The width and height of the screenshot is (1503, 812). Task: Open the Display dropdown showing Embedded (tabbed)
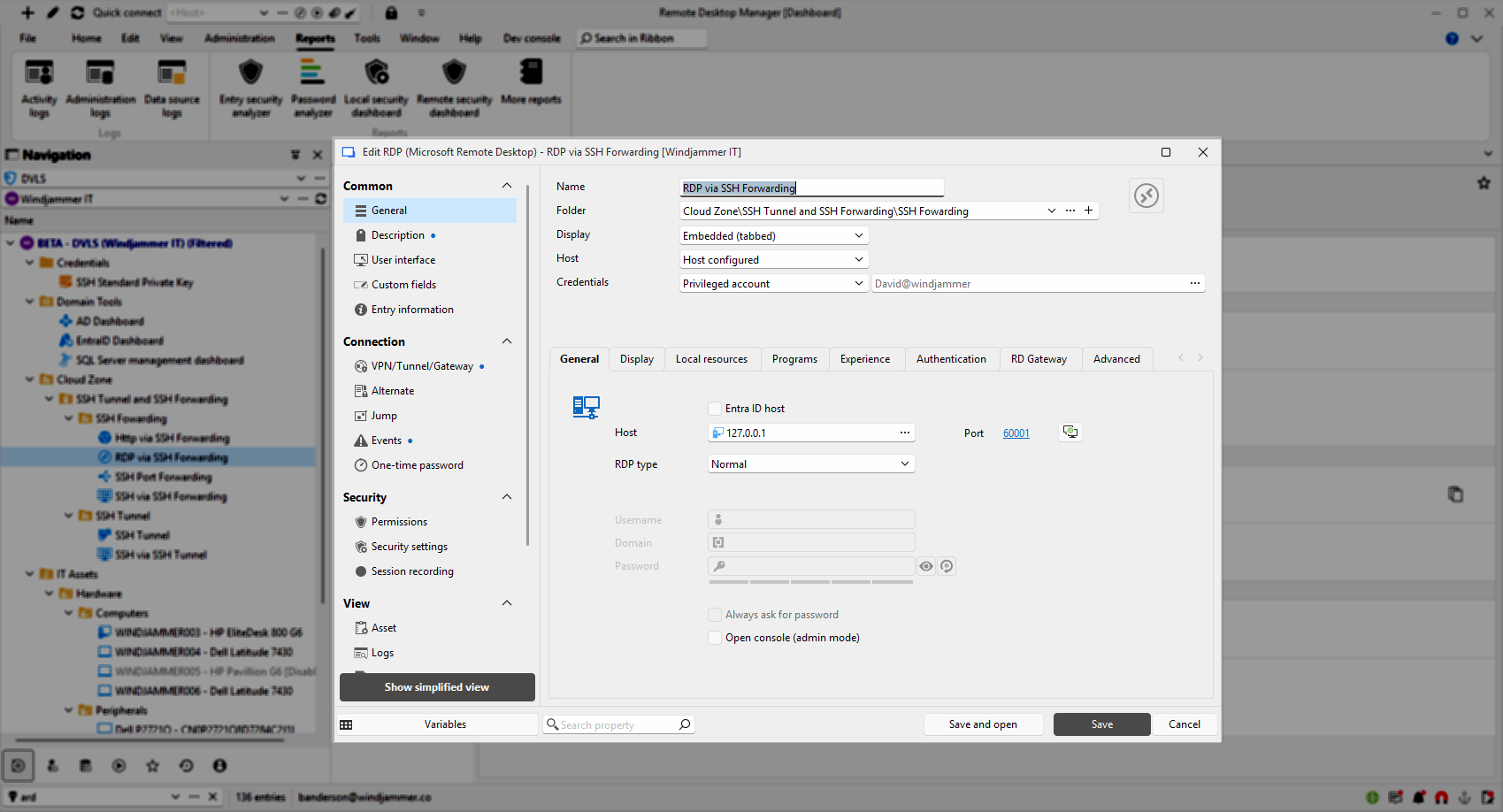tap(773, 236)
